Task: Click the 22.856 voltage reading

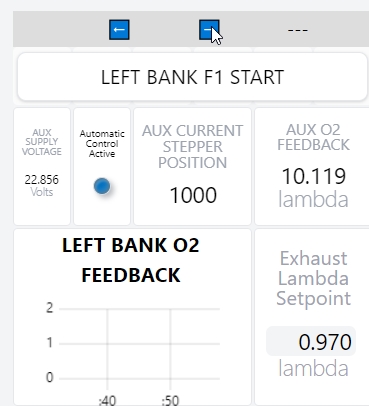Action: point(42,180)
